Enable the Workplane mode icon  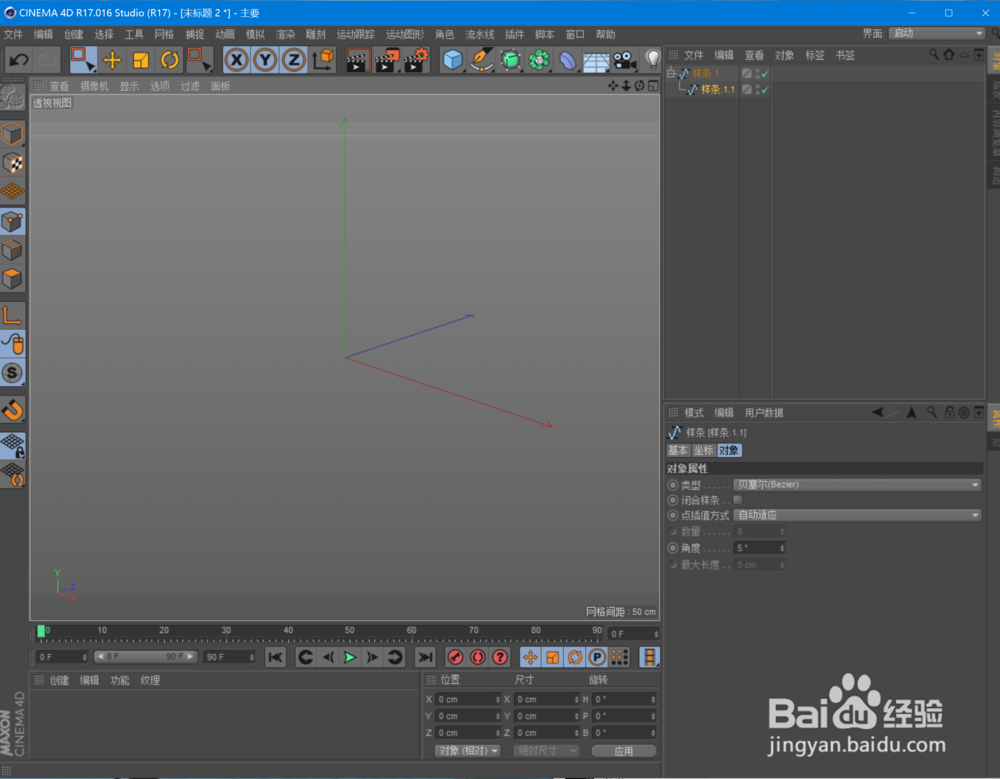click(x=12, y=191)
